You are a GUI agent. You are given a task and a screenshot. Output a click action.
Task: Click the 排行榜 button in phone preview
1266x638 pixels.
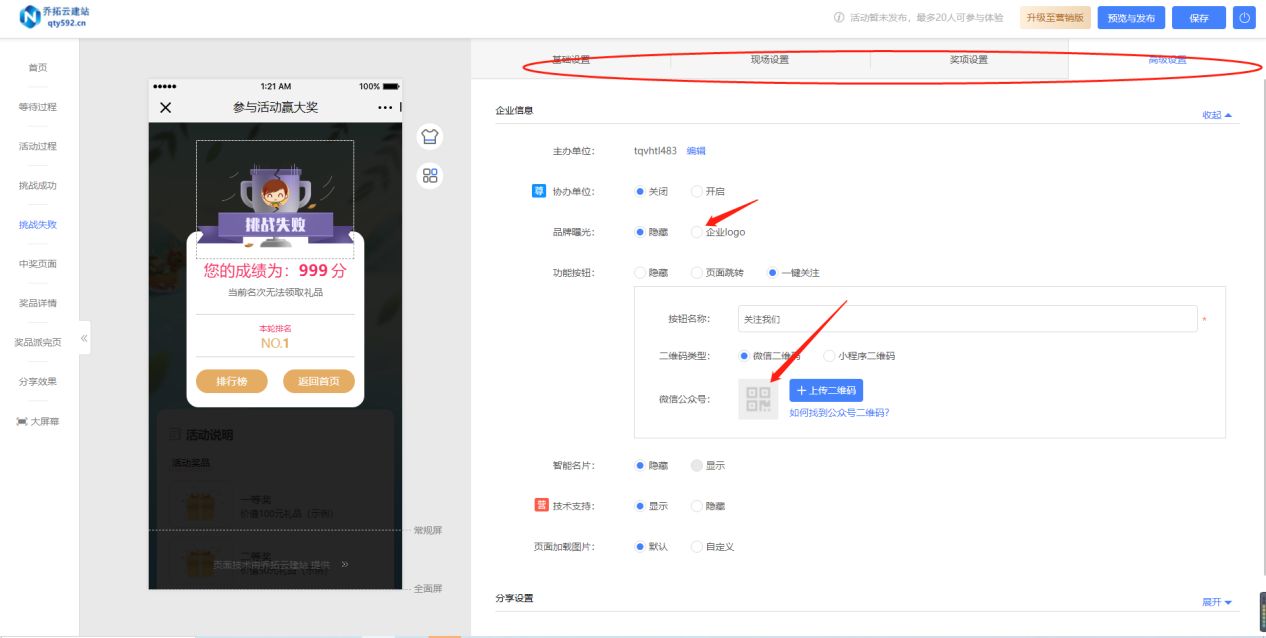pos(231,381)
